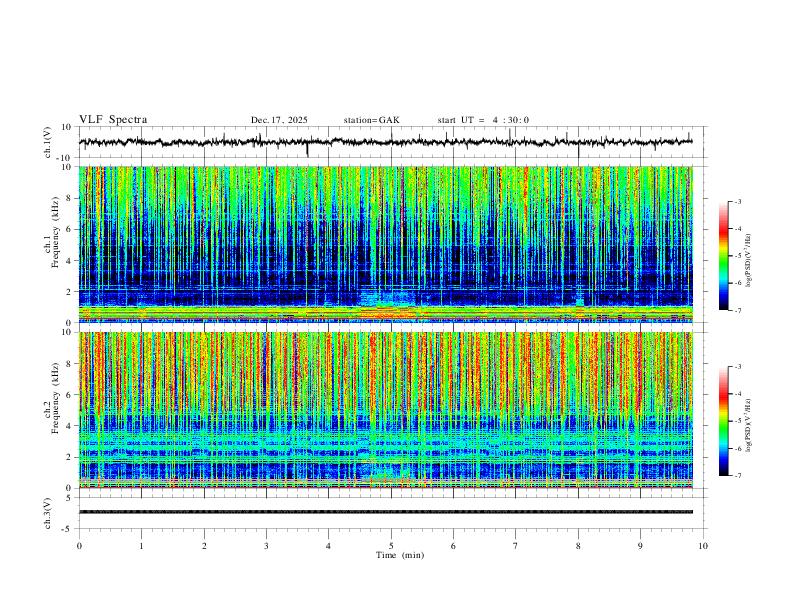Click the time axis tick label '8'

coord(578,546)
